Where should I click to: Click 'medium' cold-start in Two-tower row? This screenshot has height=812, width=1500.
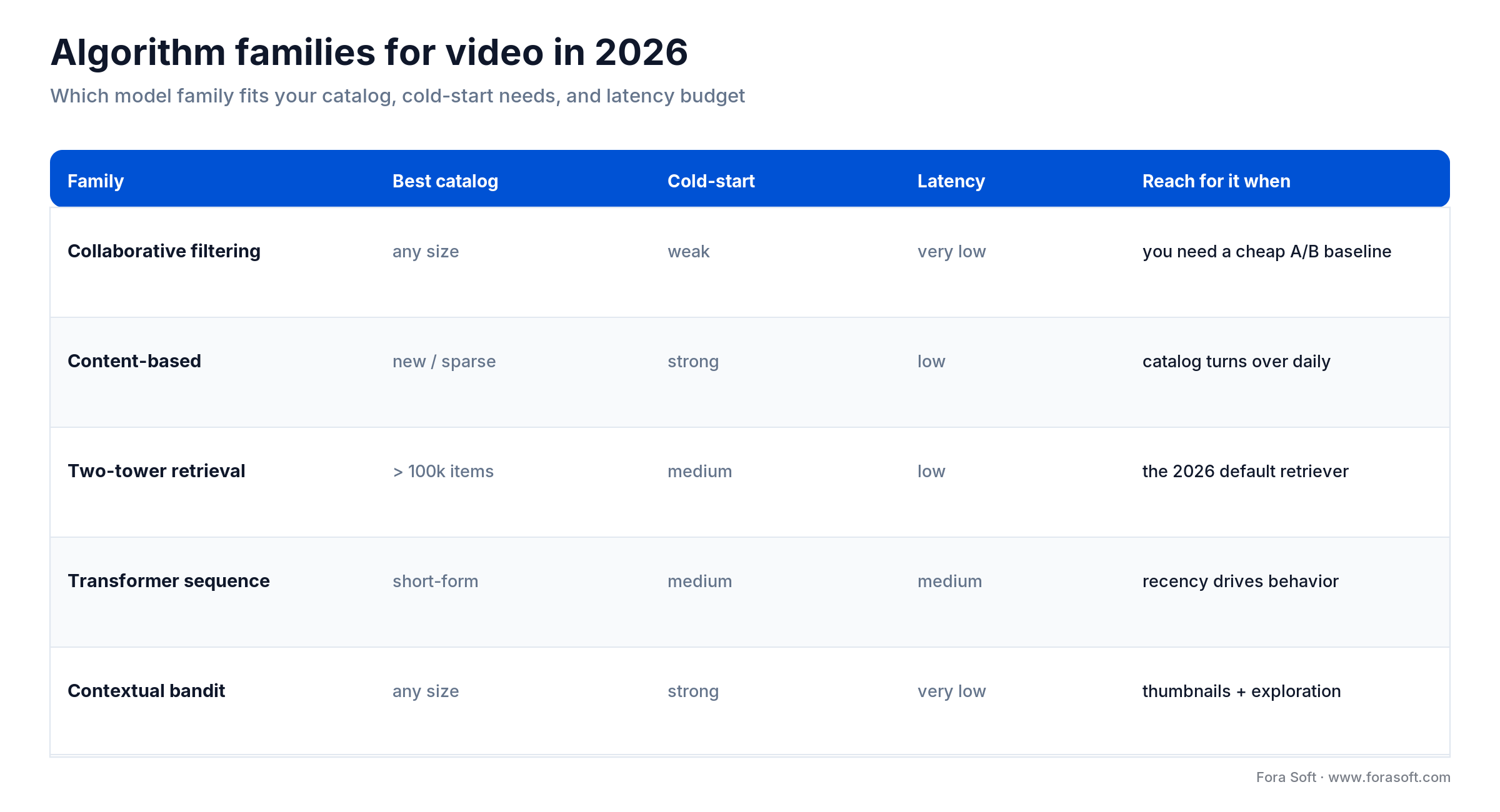(x=700, y=472)
